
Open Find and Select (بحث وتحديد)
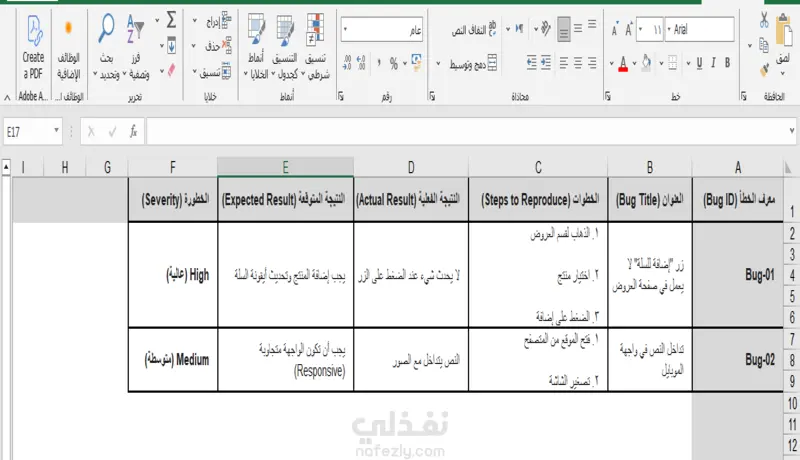pyautogui.click(x=107, y=47)
